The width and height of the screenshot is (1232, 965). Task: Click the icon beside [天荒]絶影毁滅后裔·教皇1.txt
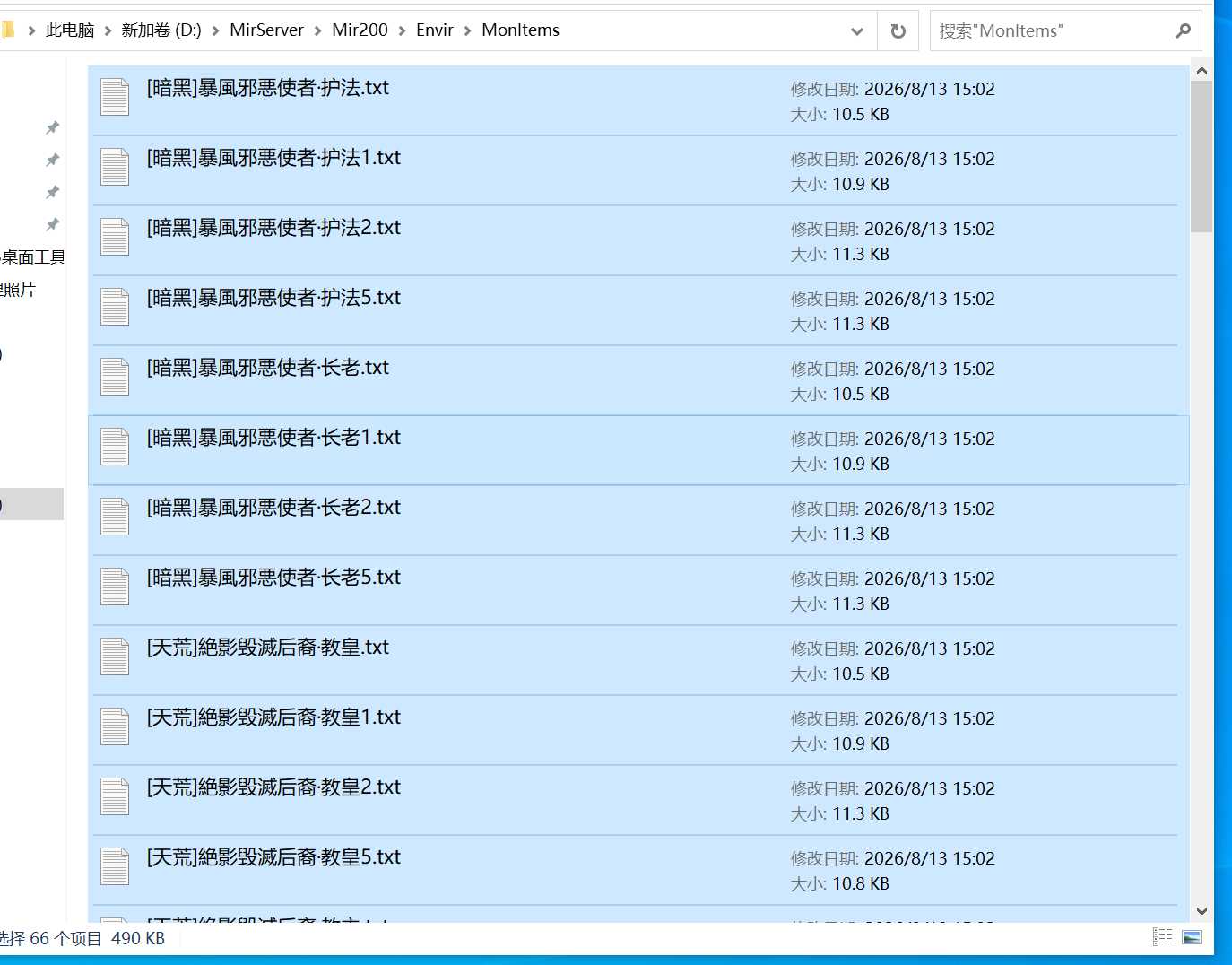click(x=115, y=726)
